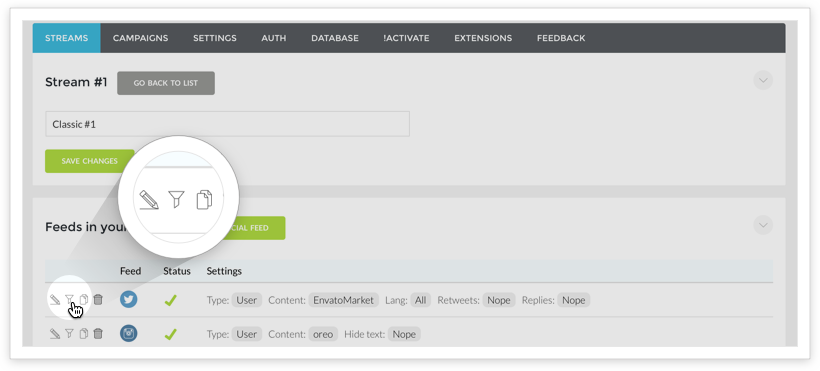Duplicate the oreo Instagram feed with copy icon

[84, 333]
